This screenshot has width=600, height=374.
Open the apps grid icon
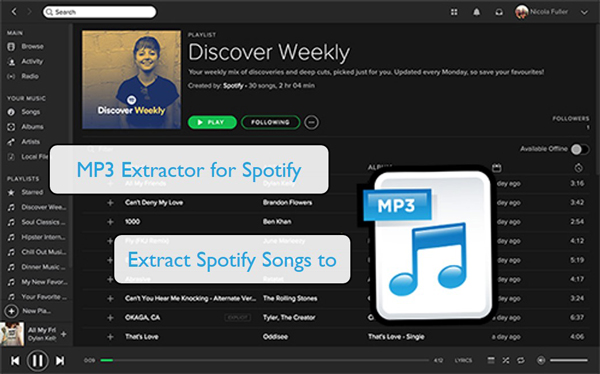454,12
